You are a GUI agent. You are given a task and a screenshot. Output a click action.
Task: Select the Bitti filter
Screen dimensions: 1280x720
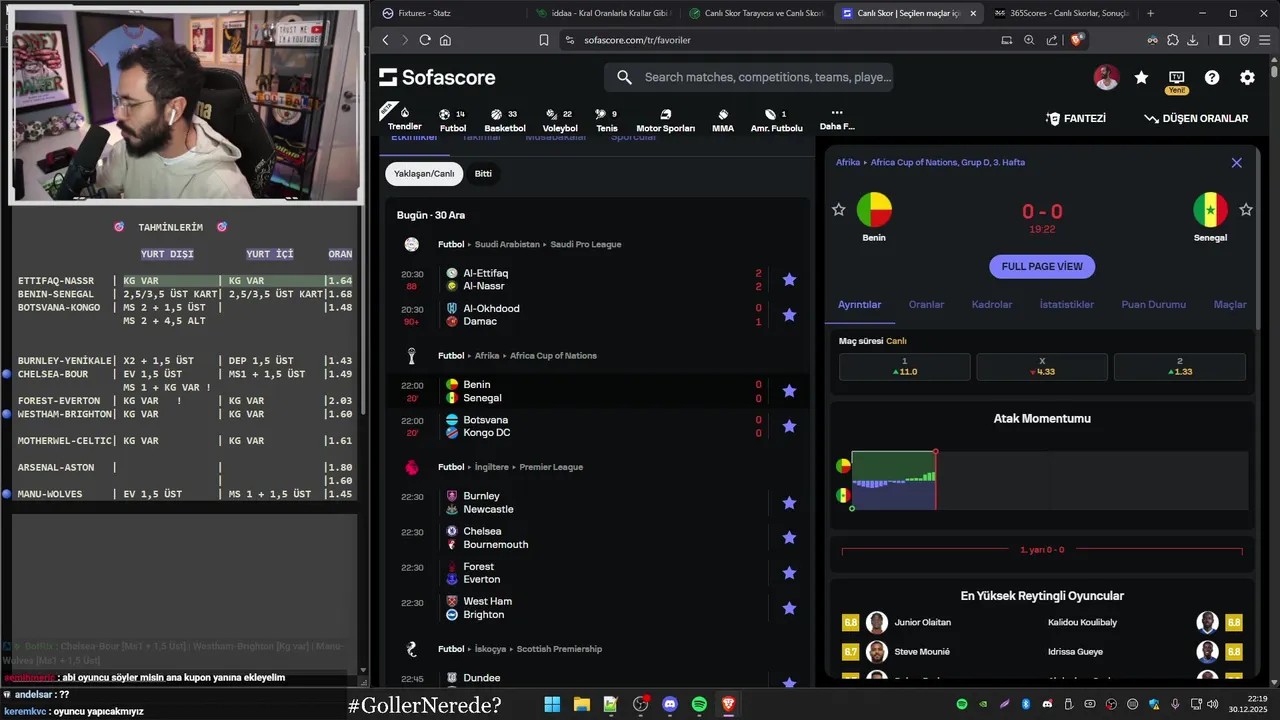click(483, 174)
